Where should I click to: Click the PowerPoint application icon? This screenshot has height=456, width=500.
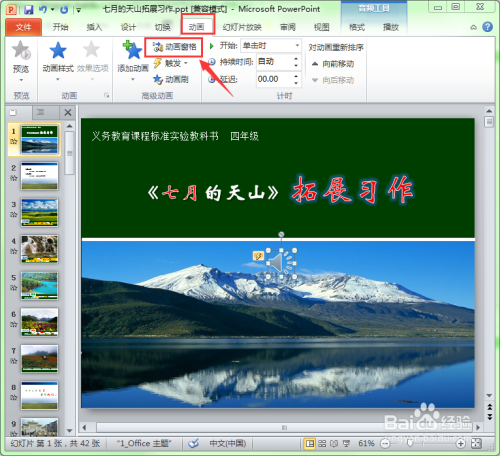[11, 10]
